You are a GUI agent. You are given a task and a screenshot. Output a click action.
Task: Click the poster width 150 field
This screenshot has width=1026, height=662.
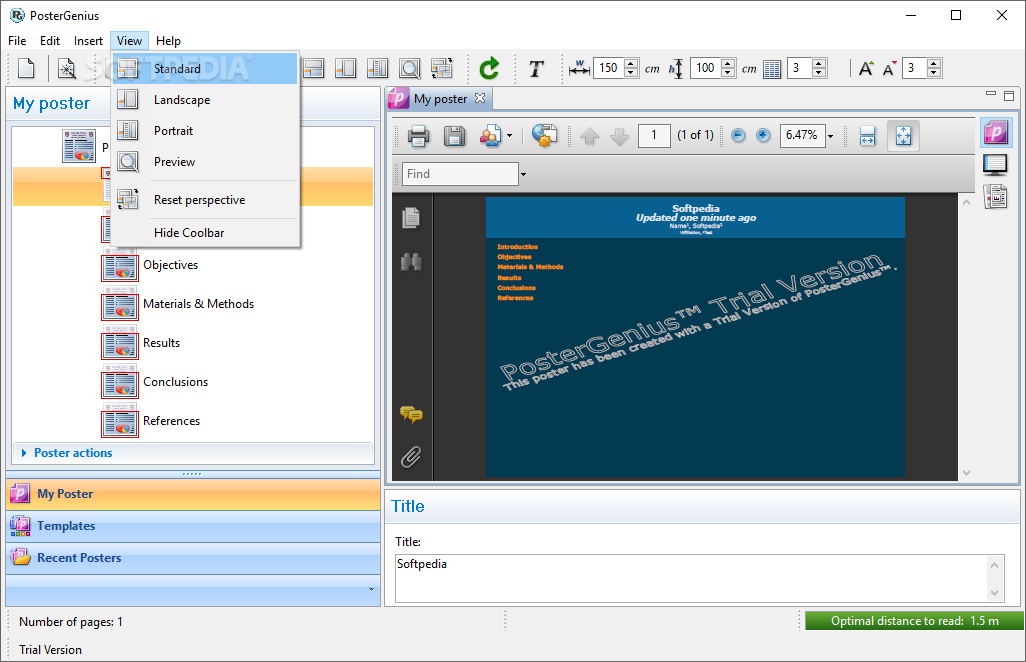(609, 68)
